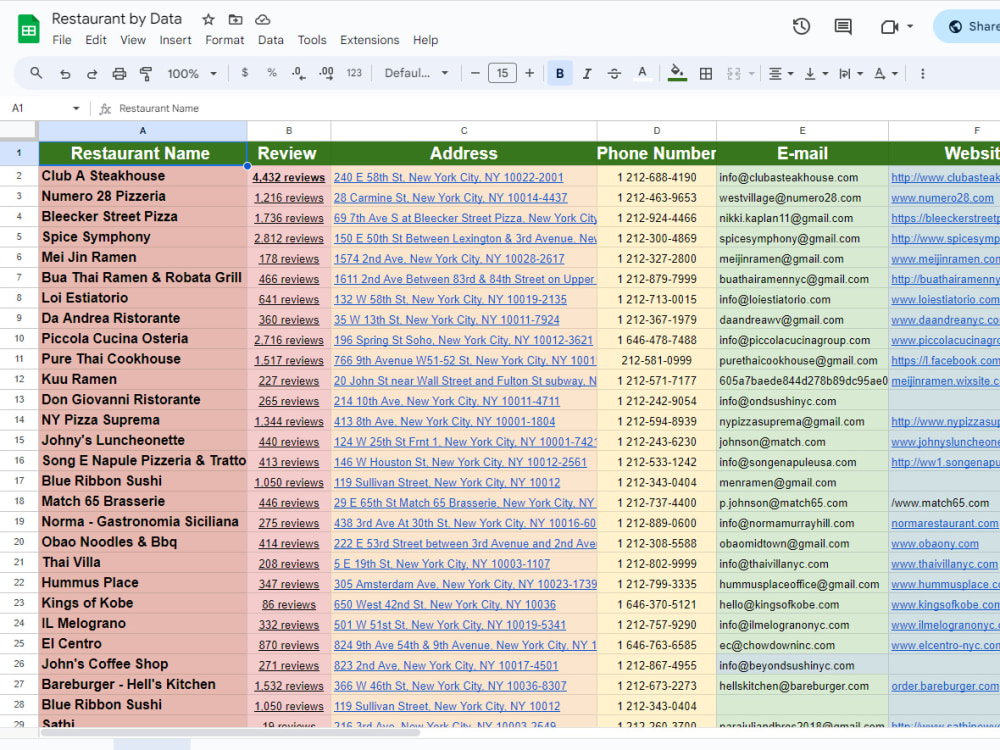Open the Name box dropdown arrow
This screenshot has width=1000, height=750.
[76, 108]
